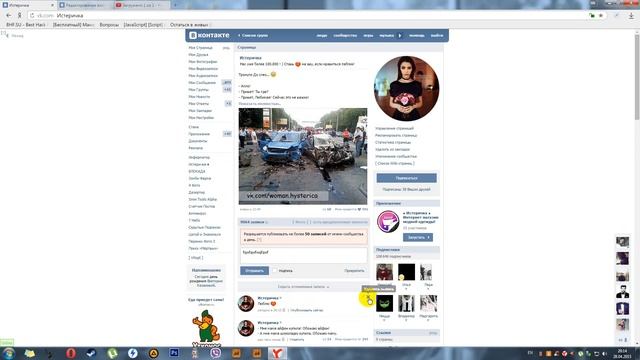Switch to the second browser tab
This screenshot has height=360, width=640.
85,5
